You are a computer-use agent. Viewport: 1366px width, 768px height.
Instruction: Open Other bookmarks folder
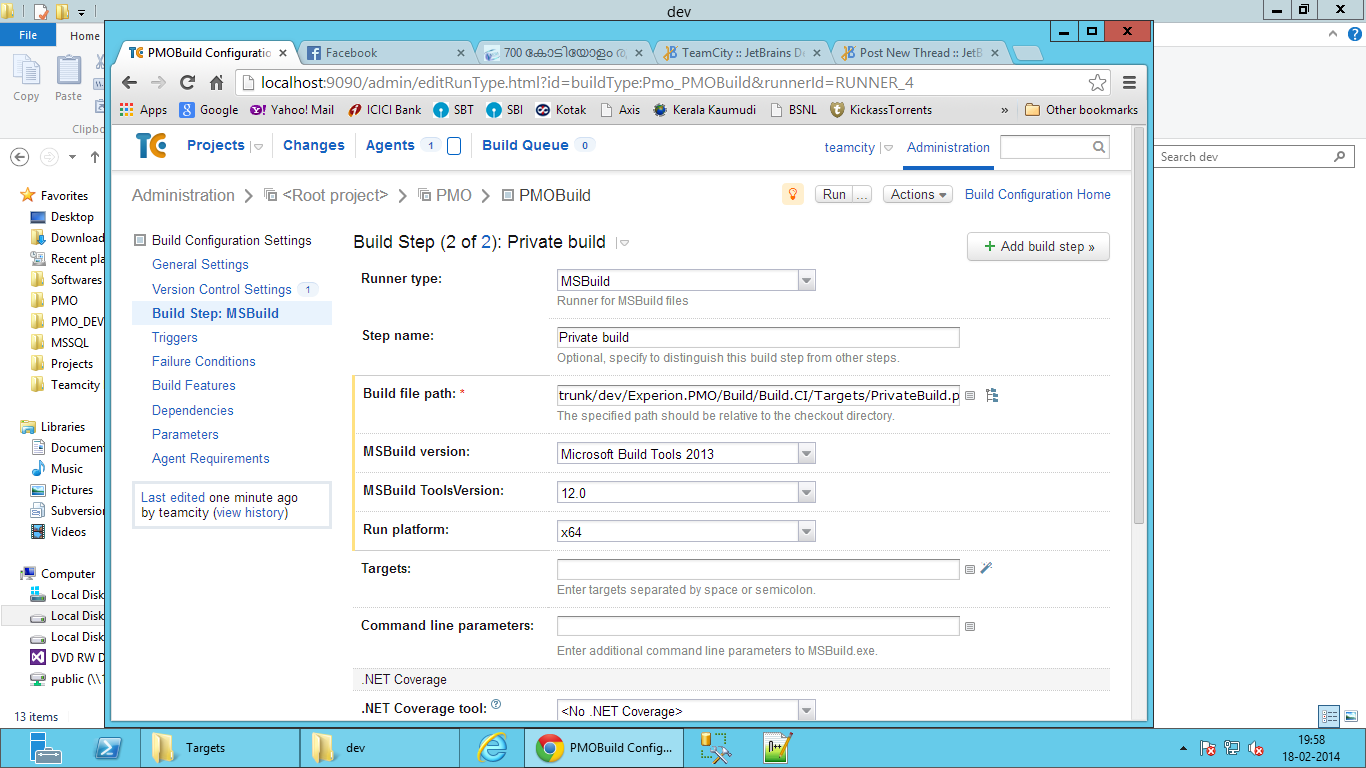tap(1082, 110)
